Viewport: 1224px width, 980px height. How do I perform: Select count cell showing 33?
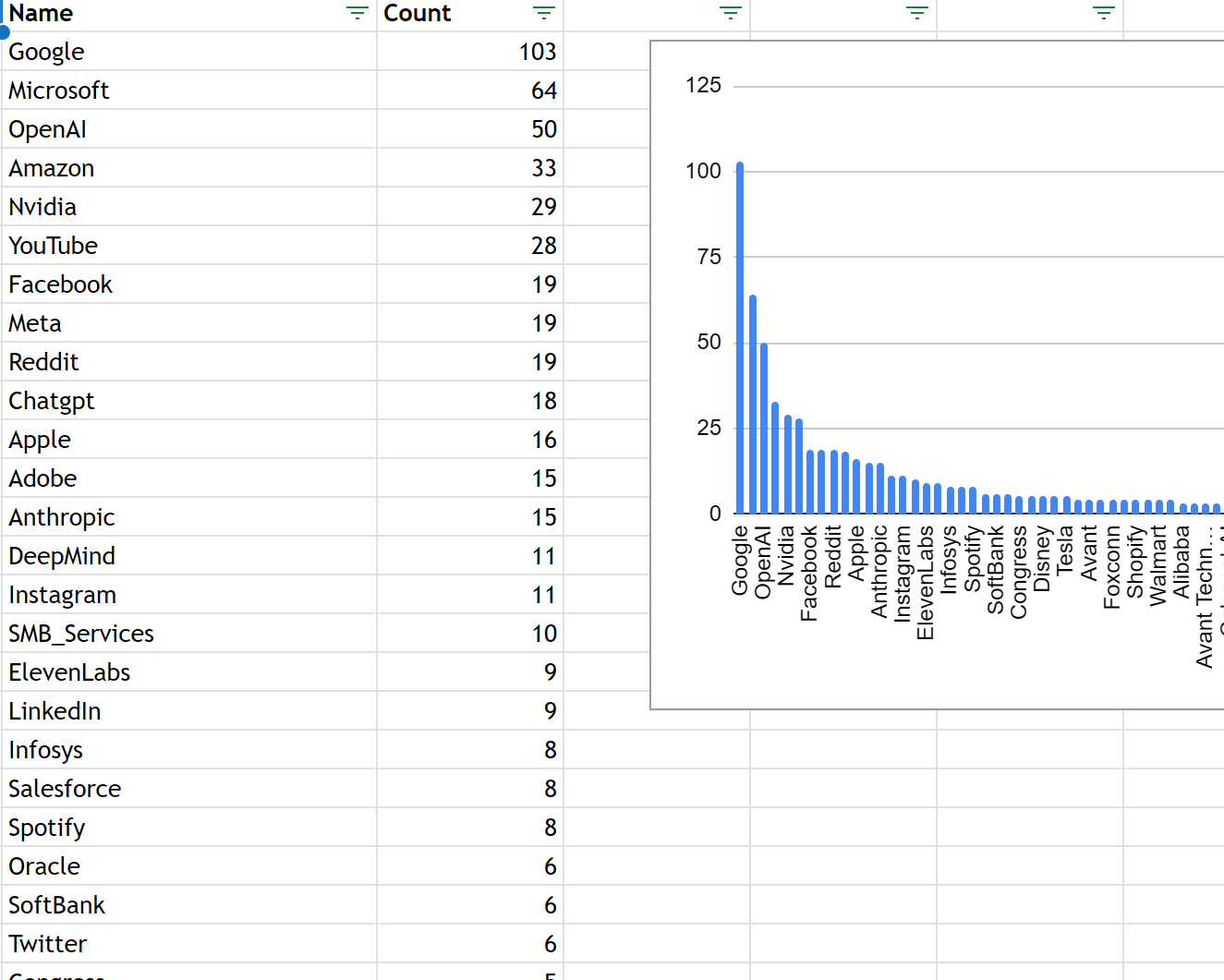(x=470, y=168)
